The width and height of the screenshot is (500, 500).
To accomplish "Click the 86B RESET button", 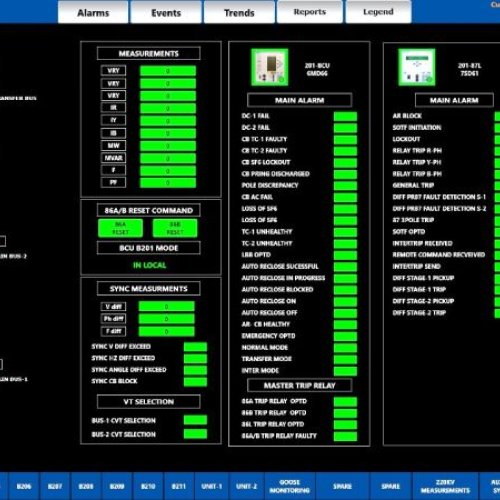I will pos(175,228).
